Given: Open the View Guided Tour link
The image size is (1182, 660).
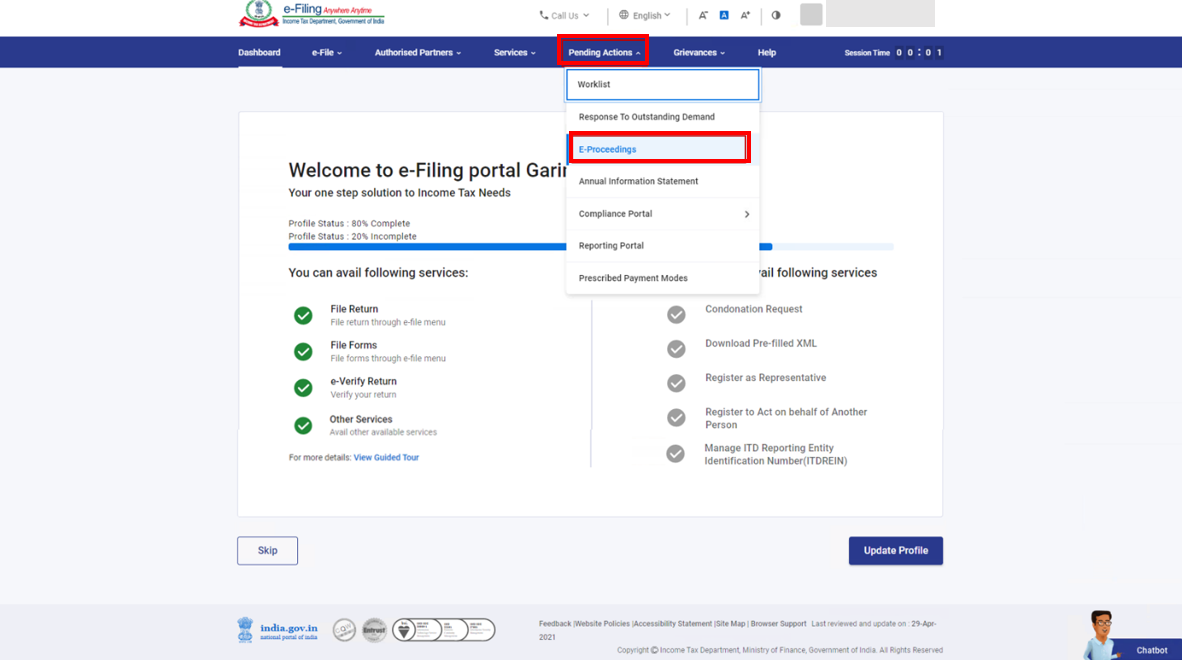Looking at the screenshot, I should (x=386, y=458).
